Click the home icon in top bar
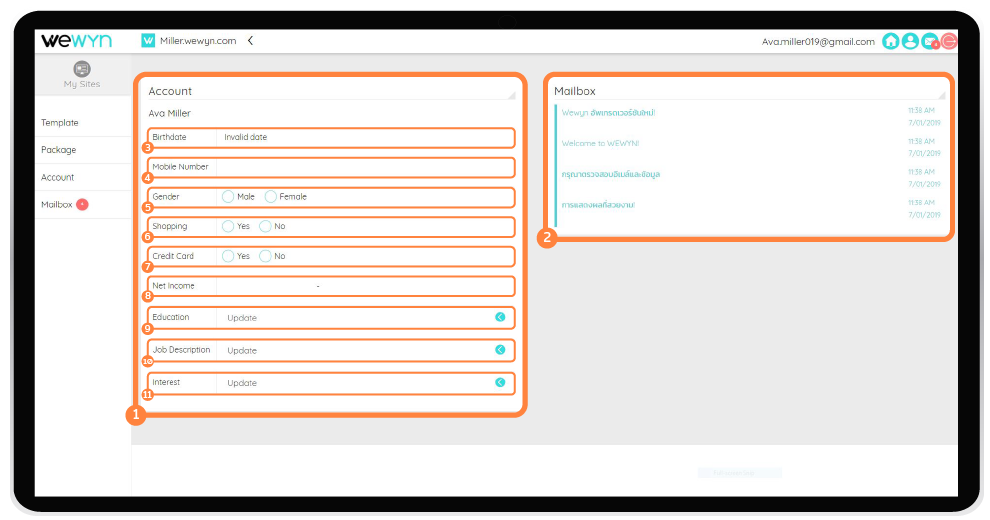990x520 pixels. click(890, 41)
